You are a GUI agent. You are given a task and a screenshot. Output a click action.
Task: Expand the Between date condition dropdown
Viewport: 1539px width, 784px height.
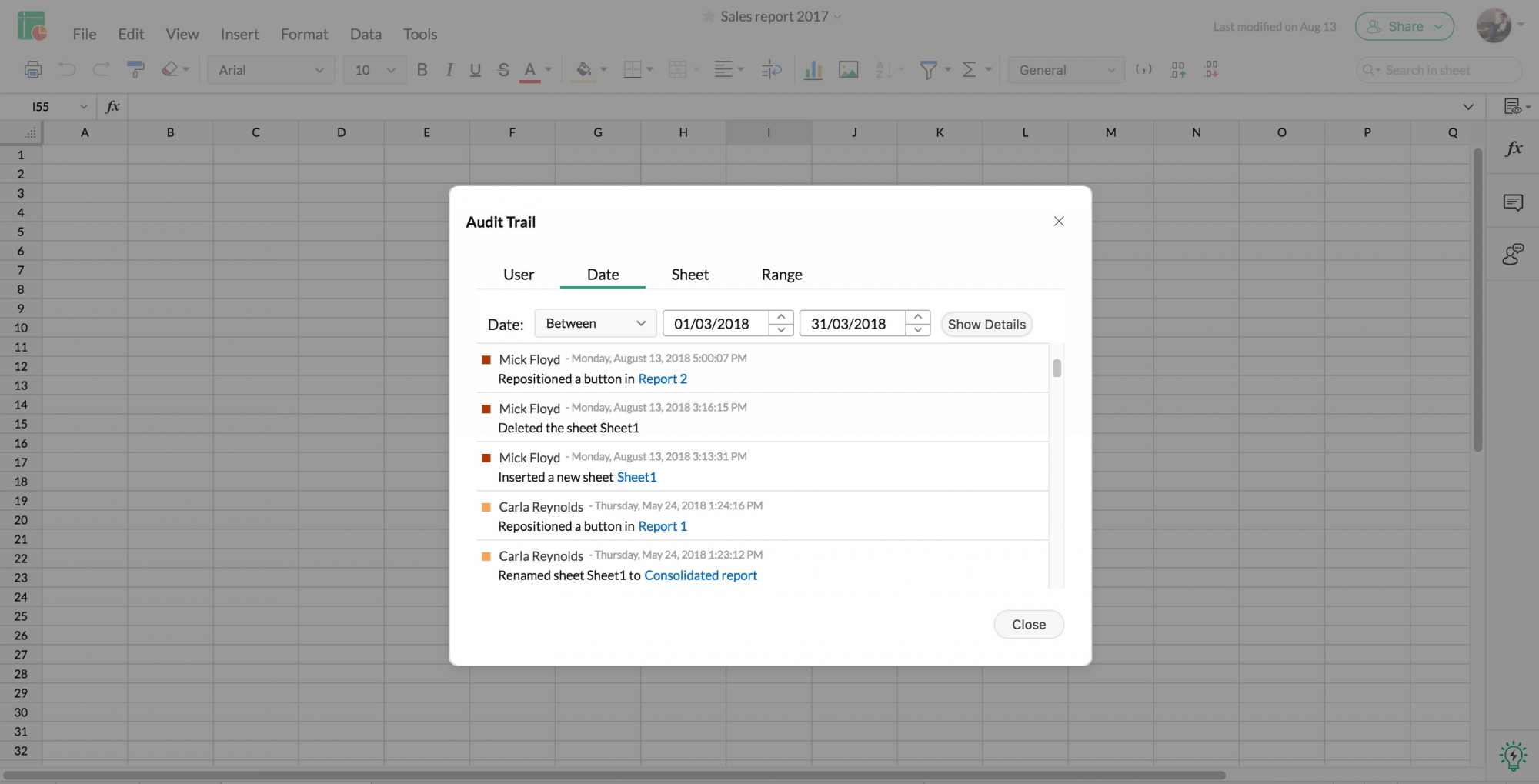click(595, 324)
